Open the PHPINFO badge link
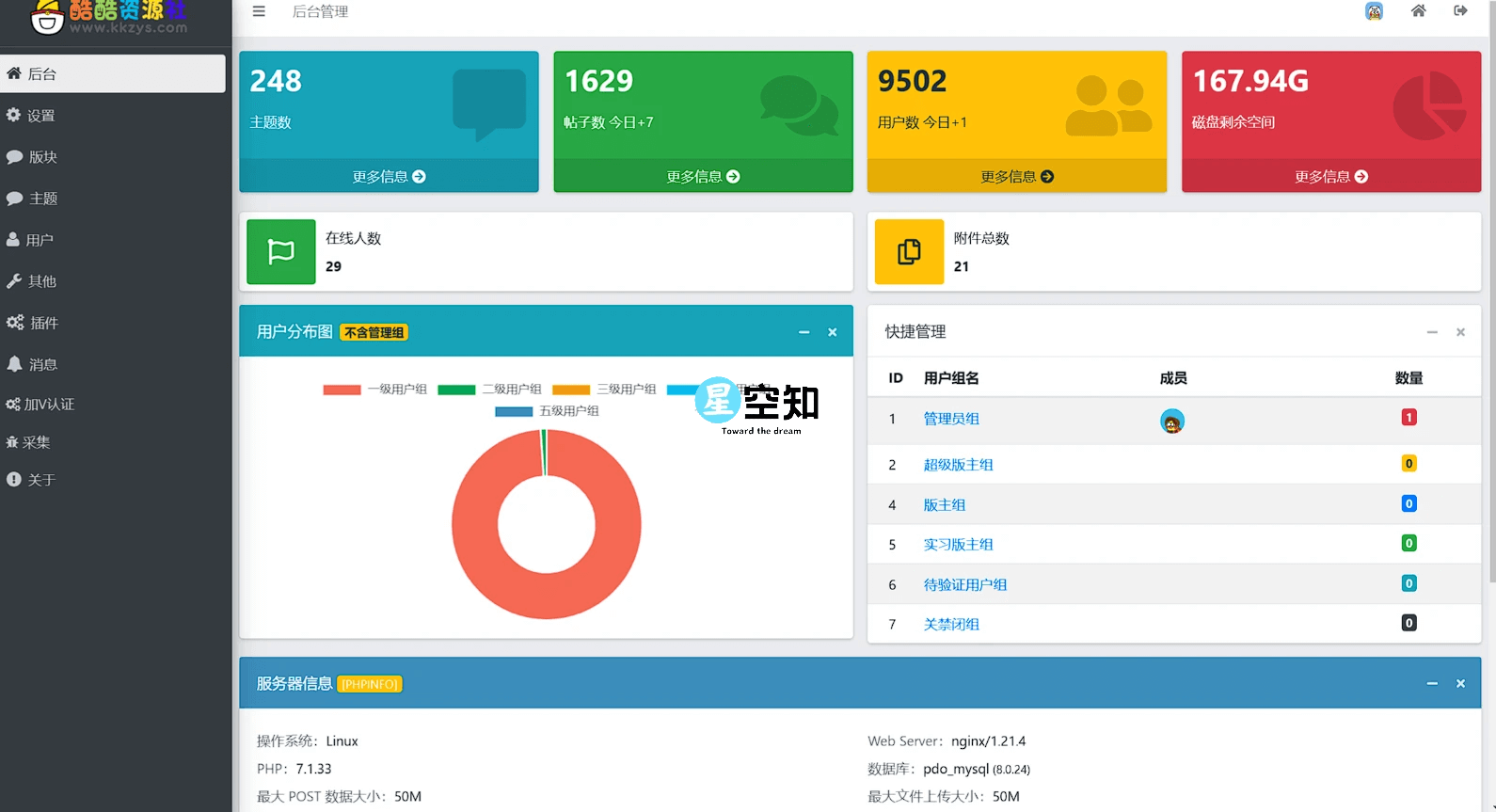1496x812 pixels. [x=370, y=684]
